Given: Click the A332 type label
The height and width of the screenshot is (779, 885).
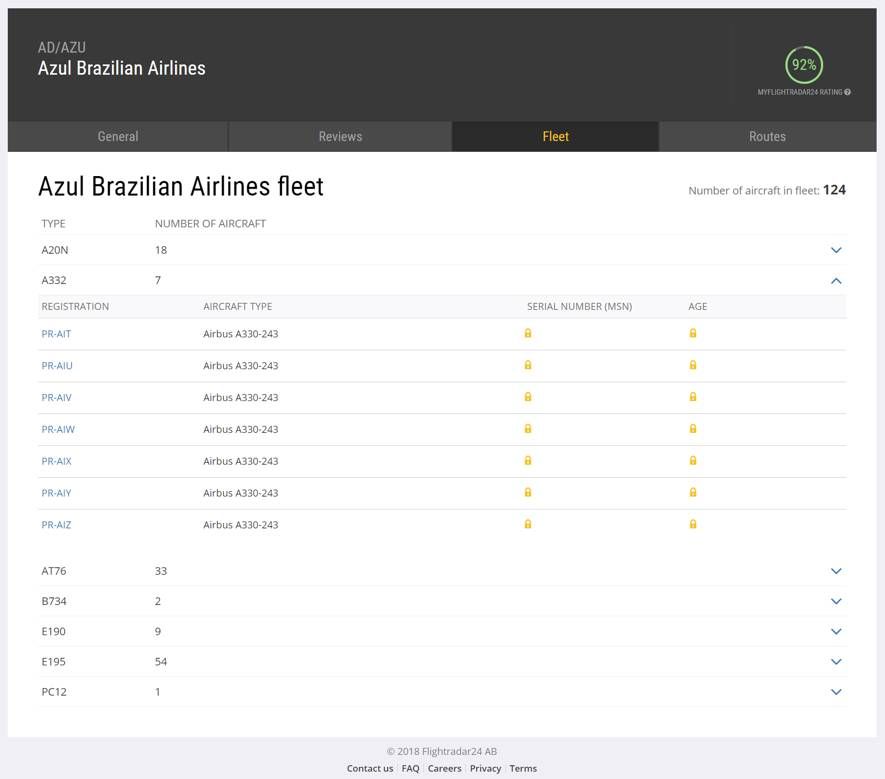Looking at the screenshot, I should [54, 281].
